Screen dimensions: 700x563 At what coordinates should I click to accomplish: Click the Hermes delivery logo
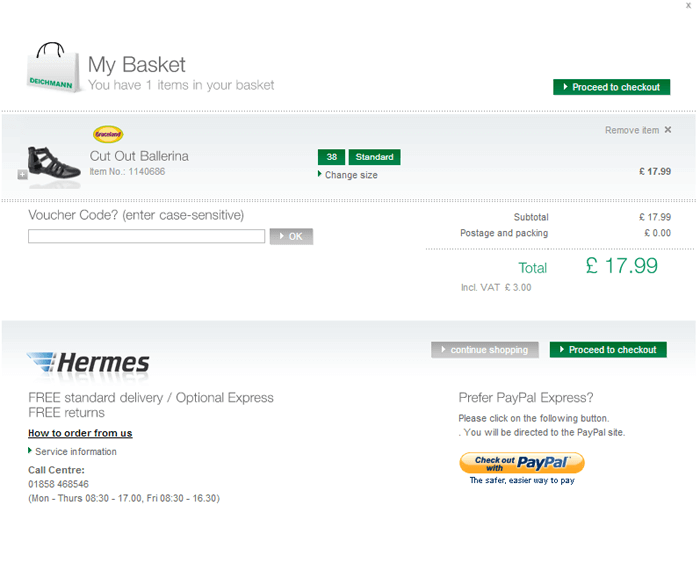pos(89,362)
